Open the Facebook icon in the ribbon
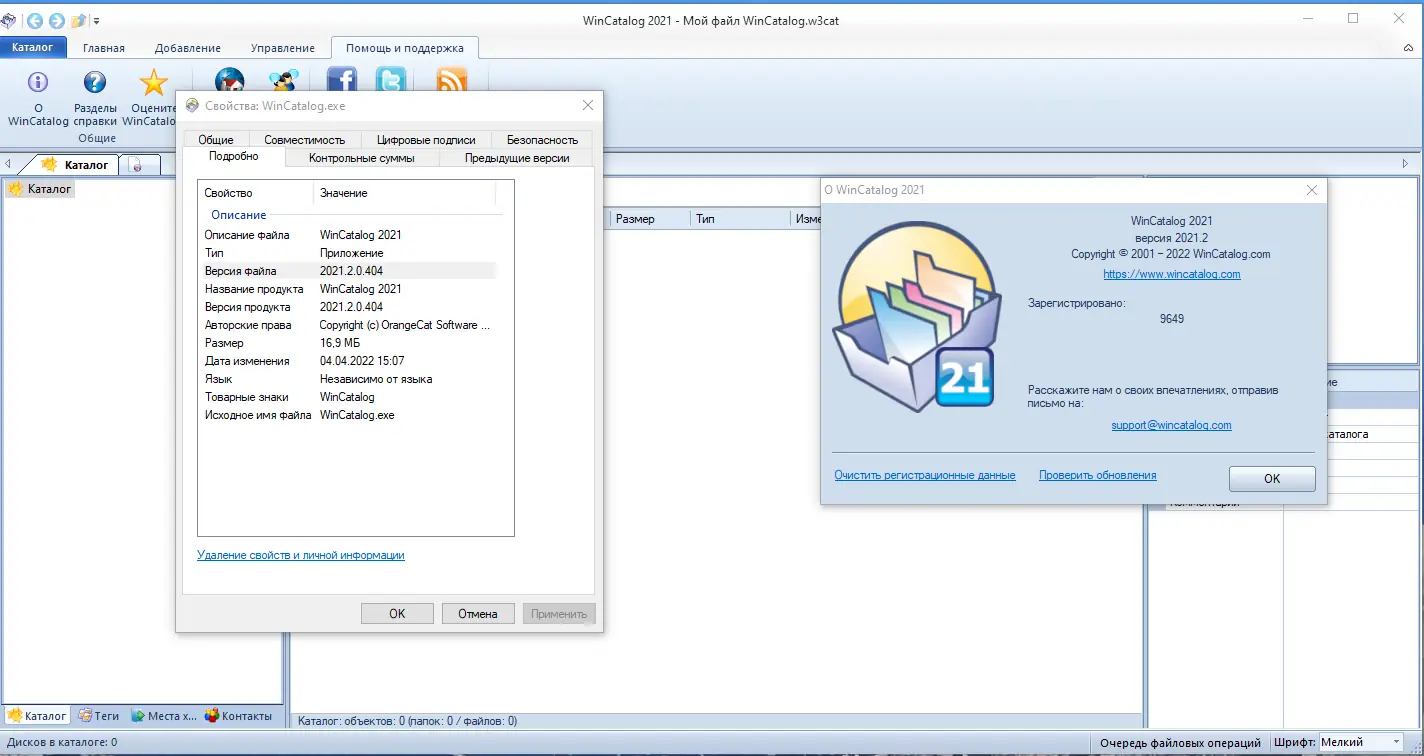The image size is (1424, 756). pos(343,80)
